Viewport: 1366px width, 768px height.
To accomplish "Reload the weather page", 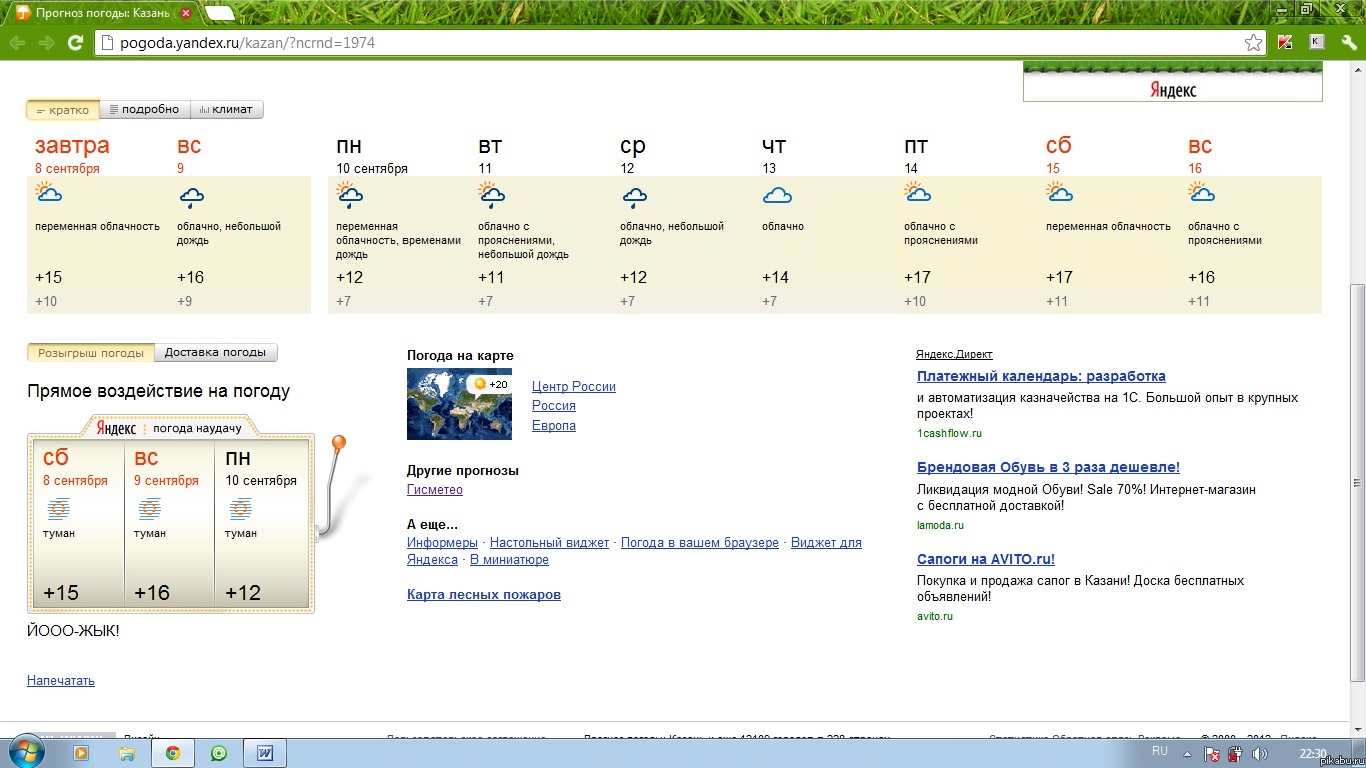I will tap(75, 43).
